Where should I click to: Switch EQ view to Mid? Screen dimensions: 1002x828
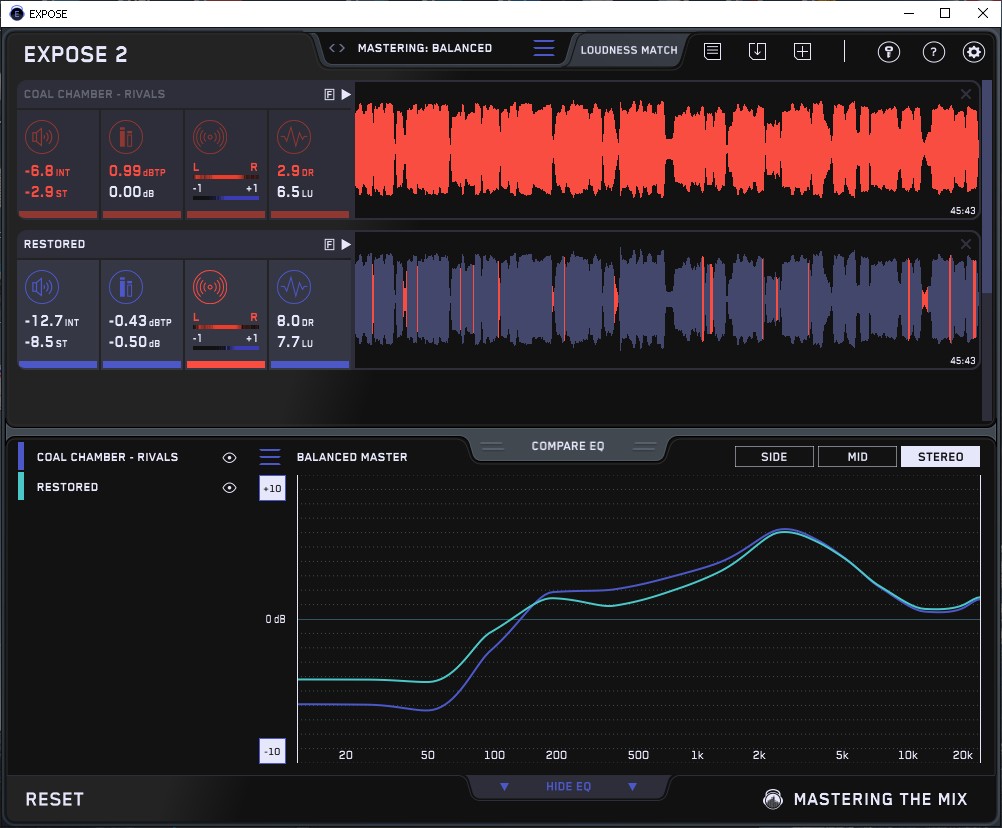[x=857, y=457]
